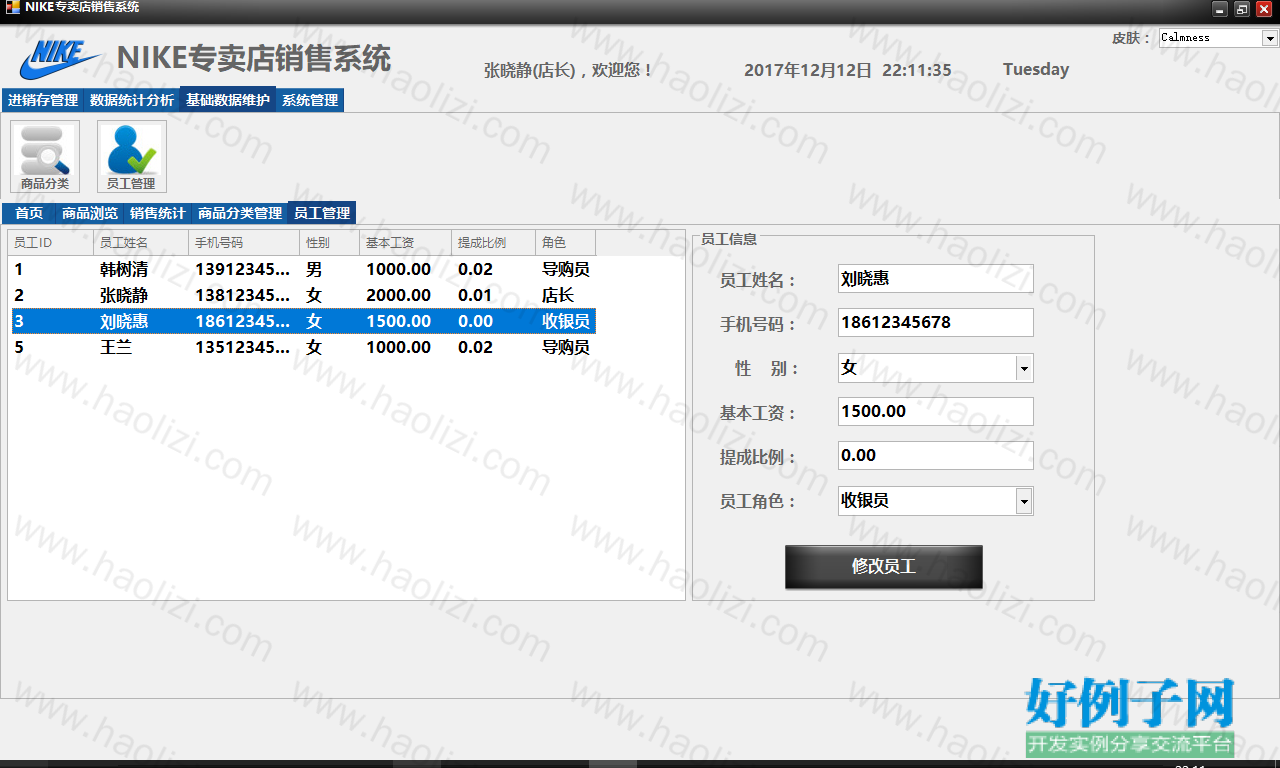Select employee row 张晓静
The width and height of the screenshot is (1280, 768).
[x=303, y=296]
